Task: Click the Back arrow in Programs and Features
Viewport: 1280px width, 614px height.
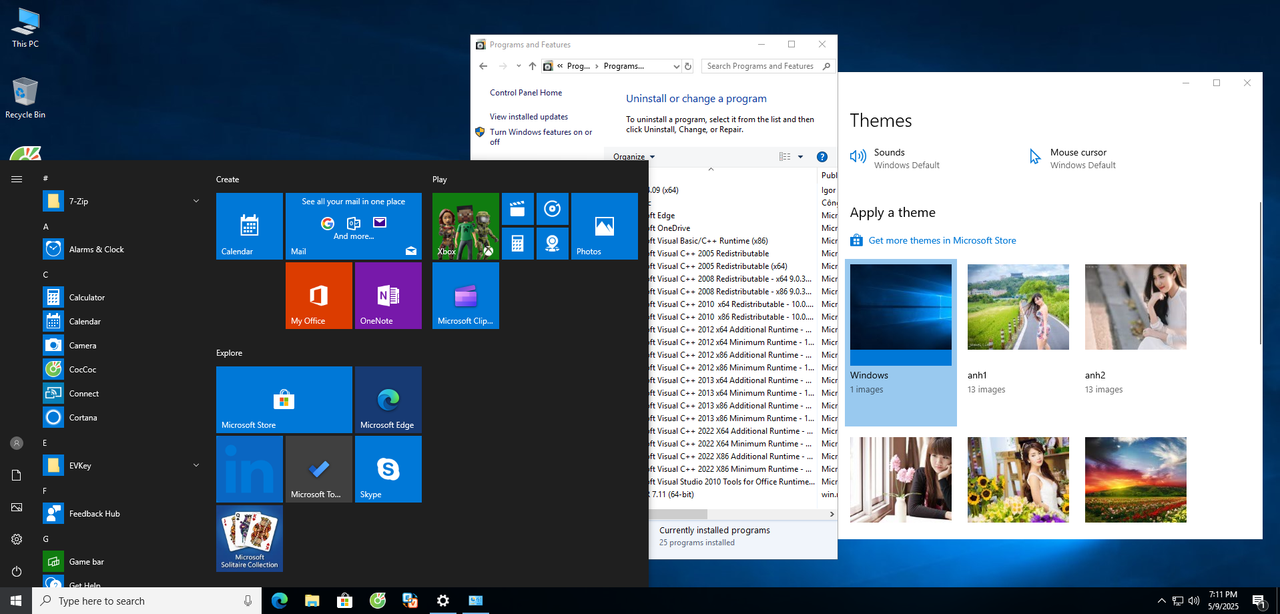Action: pos(484,66)
